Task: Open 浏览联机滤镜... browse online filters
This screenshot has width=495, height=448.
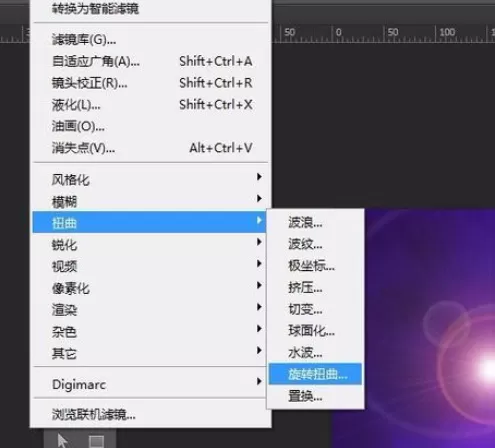Action: pyautogui.click(x=151, y=414)
